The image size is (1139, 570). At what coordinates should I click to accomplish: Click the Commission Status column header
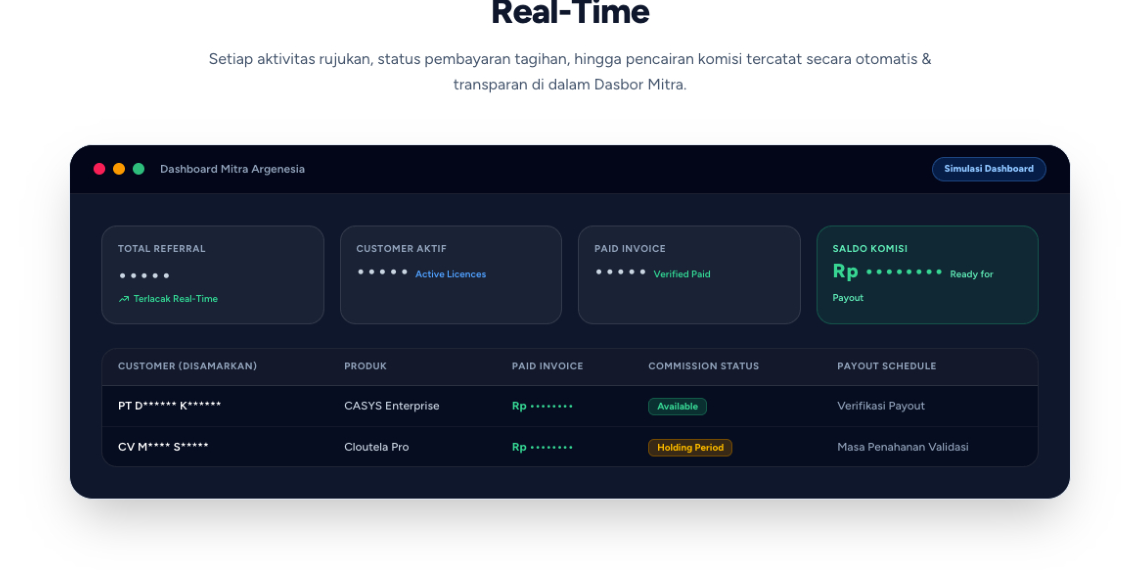click(x=704, y=367)
